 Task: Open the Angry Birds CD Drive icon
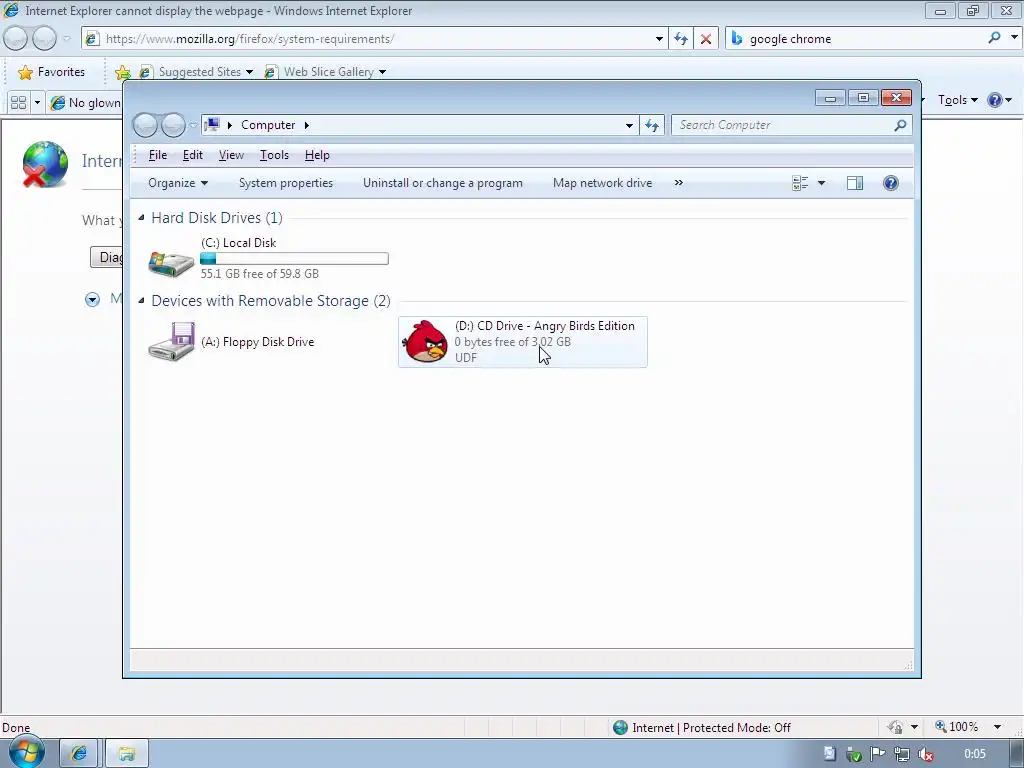(425, 342)
